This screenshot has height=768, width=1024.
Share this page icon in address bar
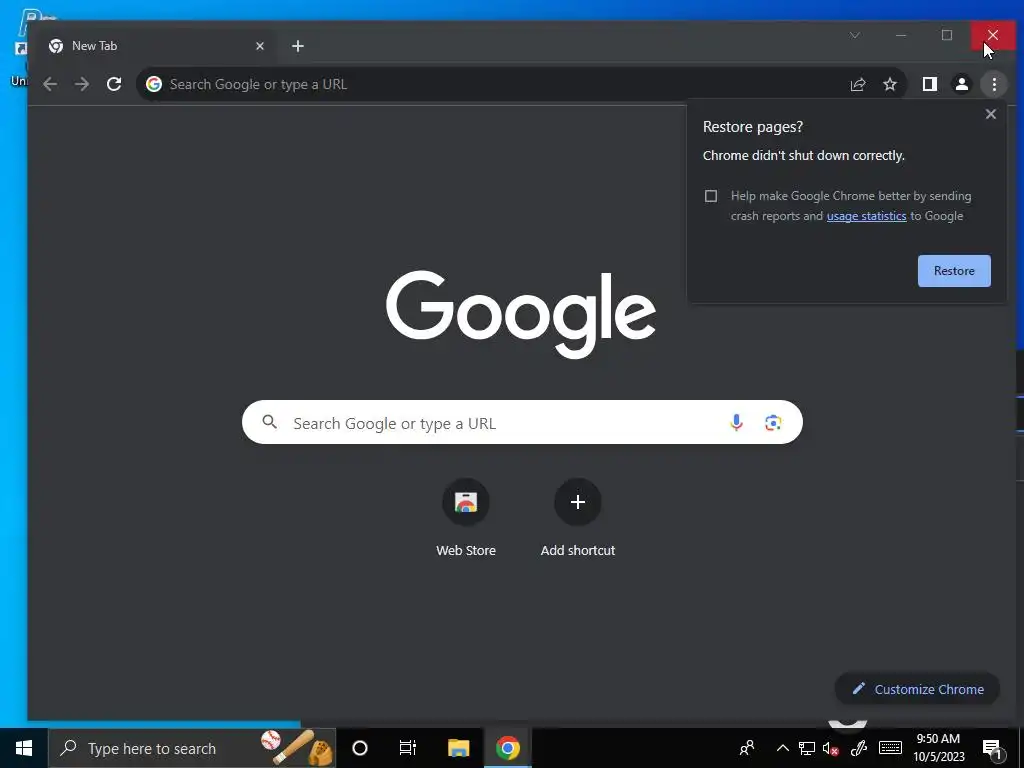pos(857,84)
